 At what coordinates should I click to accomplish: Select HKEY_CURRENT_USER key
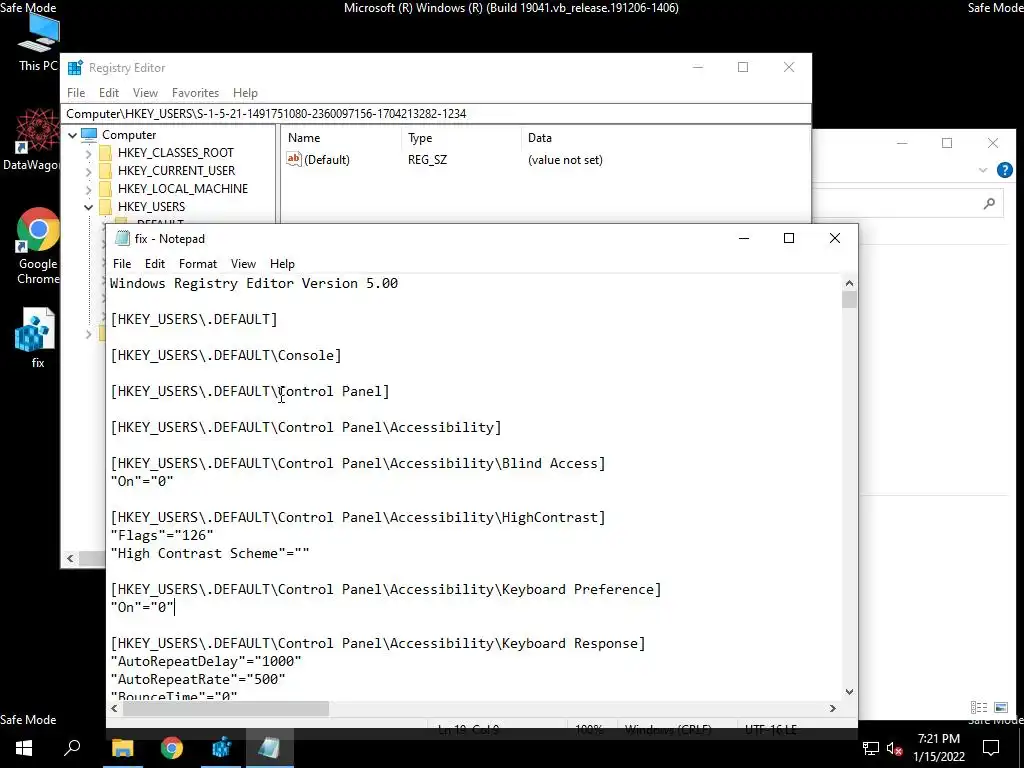click(x=176, y=170)
